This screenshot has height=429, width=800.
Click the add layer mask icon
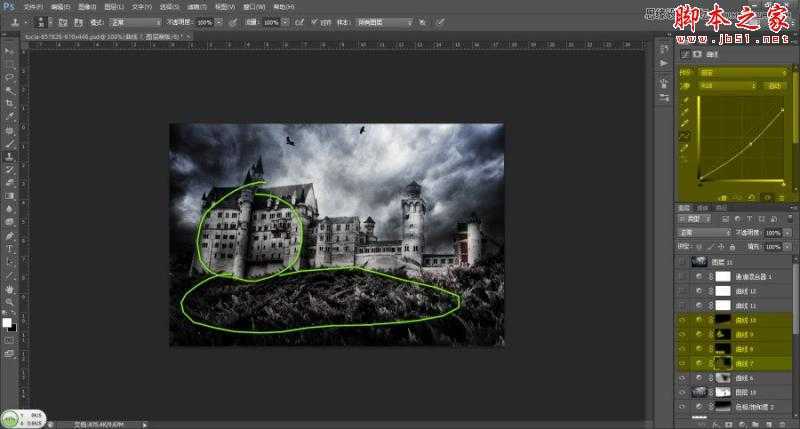[x=729, y=424]
